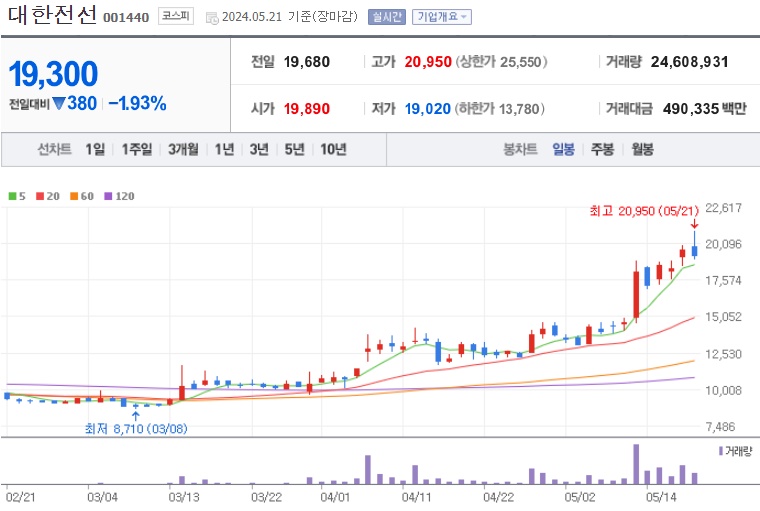Image resolution: width=760 pixels, height=511 pixels.
Task: Open the 기업개요 dropdown
Action: (x=442, y=17)
